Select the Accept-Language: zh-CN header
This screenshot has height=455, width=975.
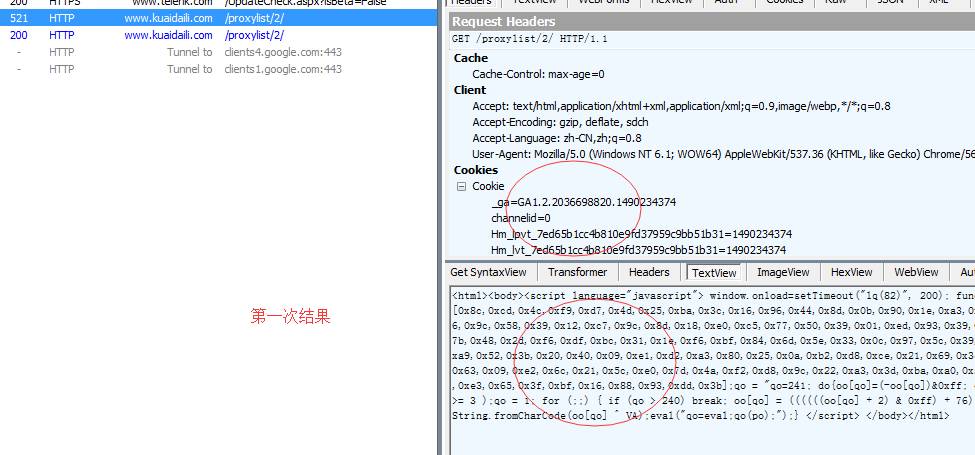557,138
